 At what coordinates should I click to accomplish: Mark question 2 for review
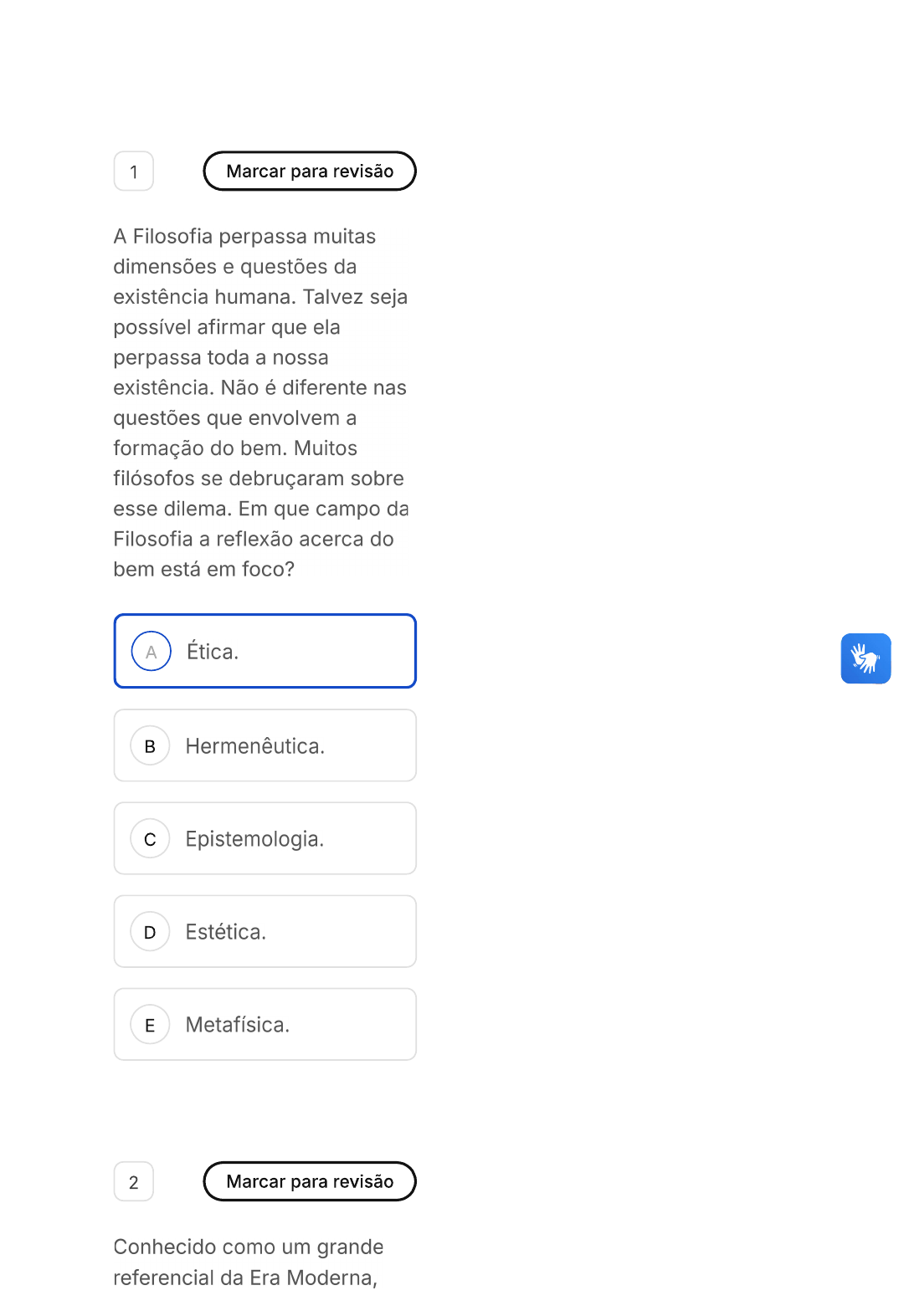[x=310, y=1181]
